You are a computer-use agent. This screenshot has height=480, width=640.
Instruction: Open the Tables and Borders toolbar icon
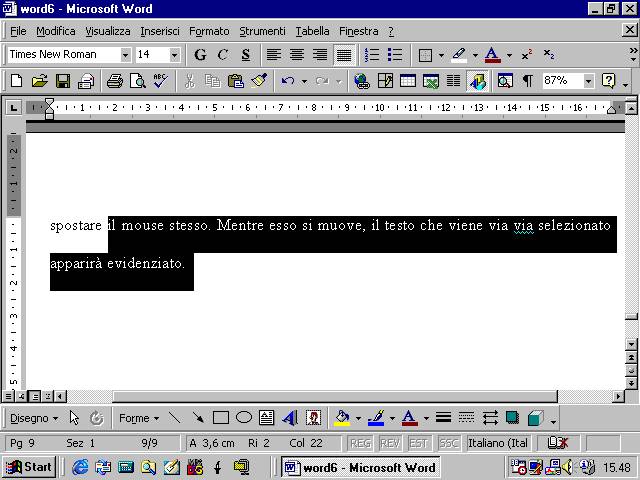pyautogui.click(x=385, y=81)
